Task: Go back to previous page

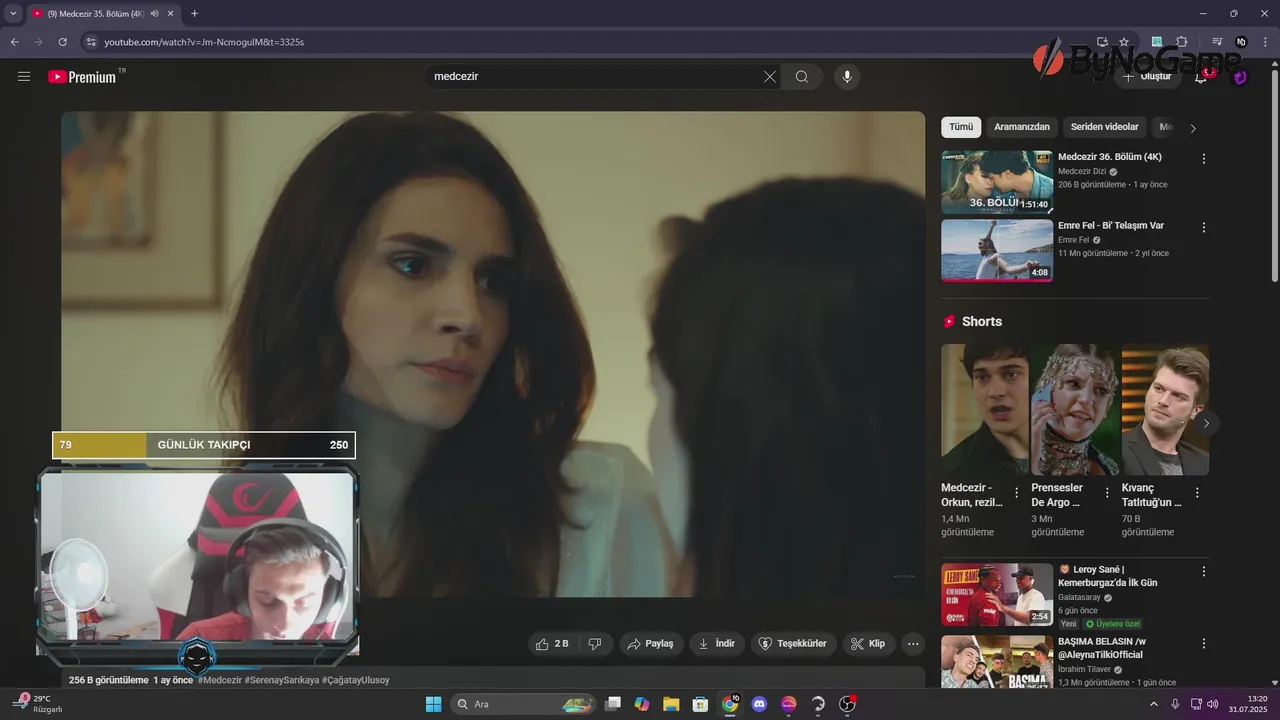Action: tap(14, 42)
